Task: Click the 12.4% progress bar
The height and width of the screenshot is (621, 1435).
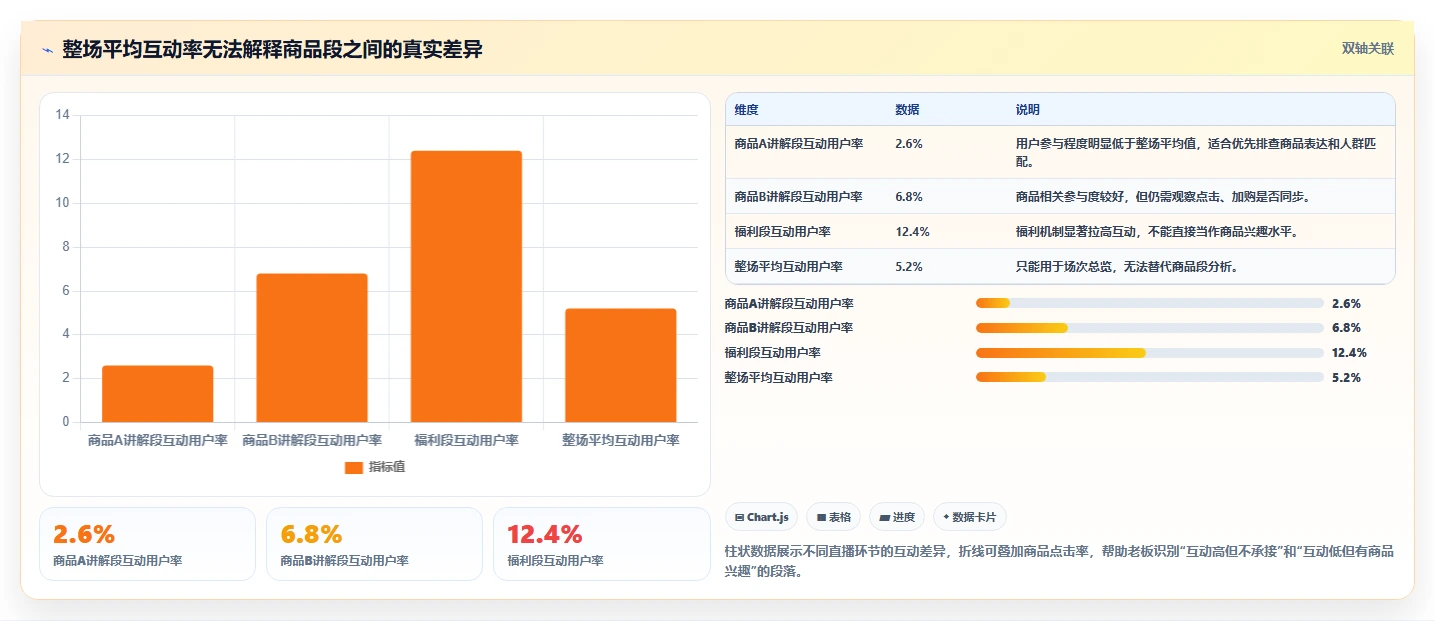Action: 1150,353
